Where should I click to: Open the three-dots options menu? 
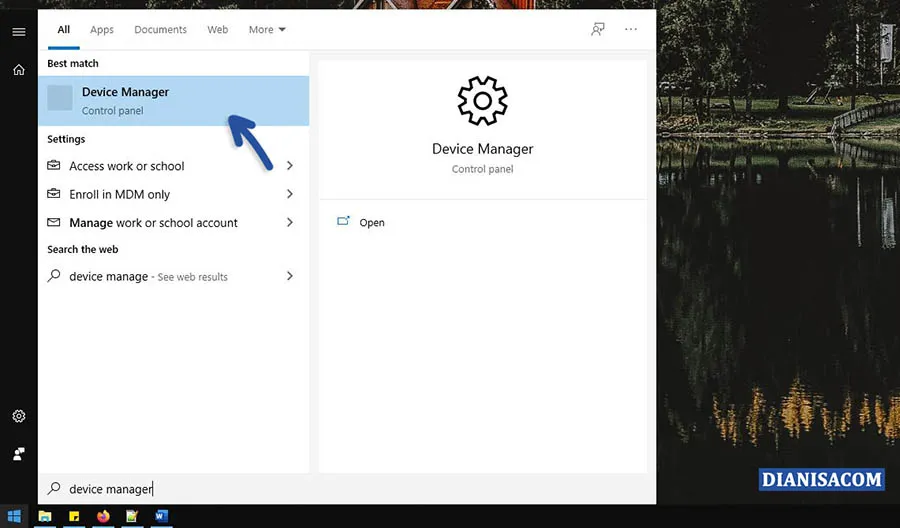[631, 29]
